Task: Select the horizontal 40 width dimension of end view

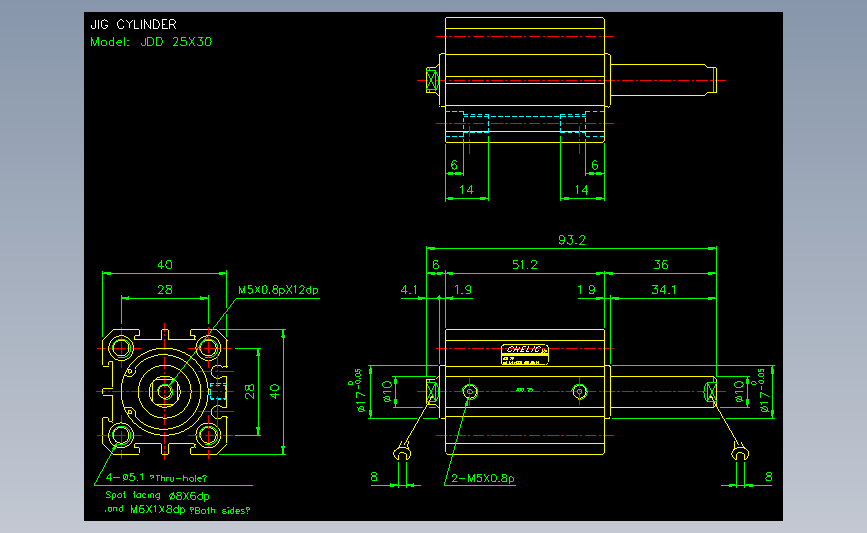Action: 165,265
